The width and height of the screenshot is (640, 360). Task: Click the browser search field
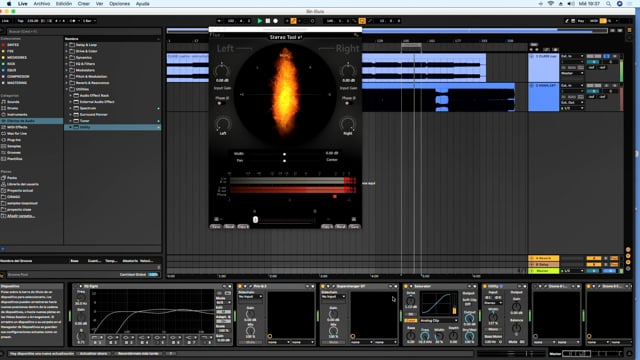click(84, 31)
